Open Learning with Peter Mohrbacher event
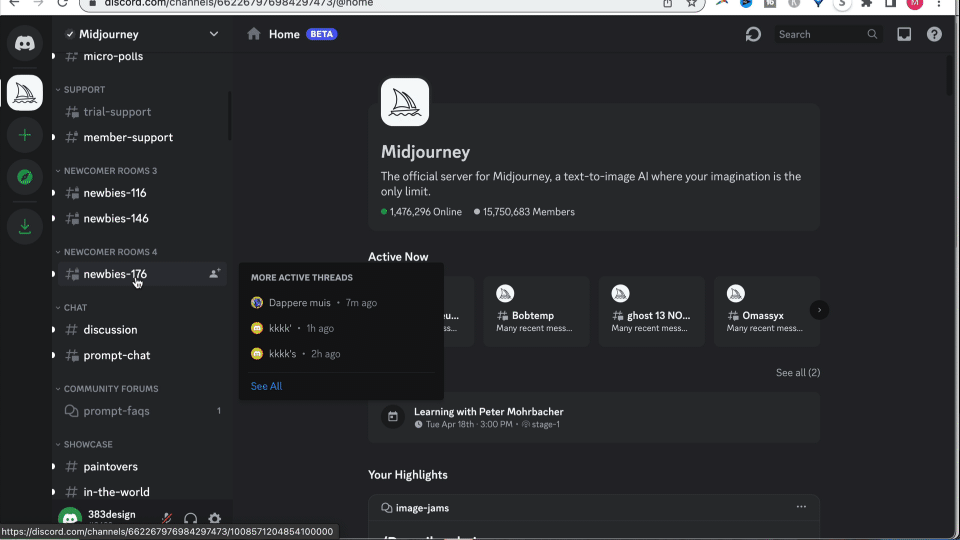 tap(594, 417)
